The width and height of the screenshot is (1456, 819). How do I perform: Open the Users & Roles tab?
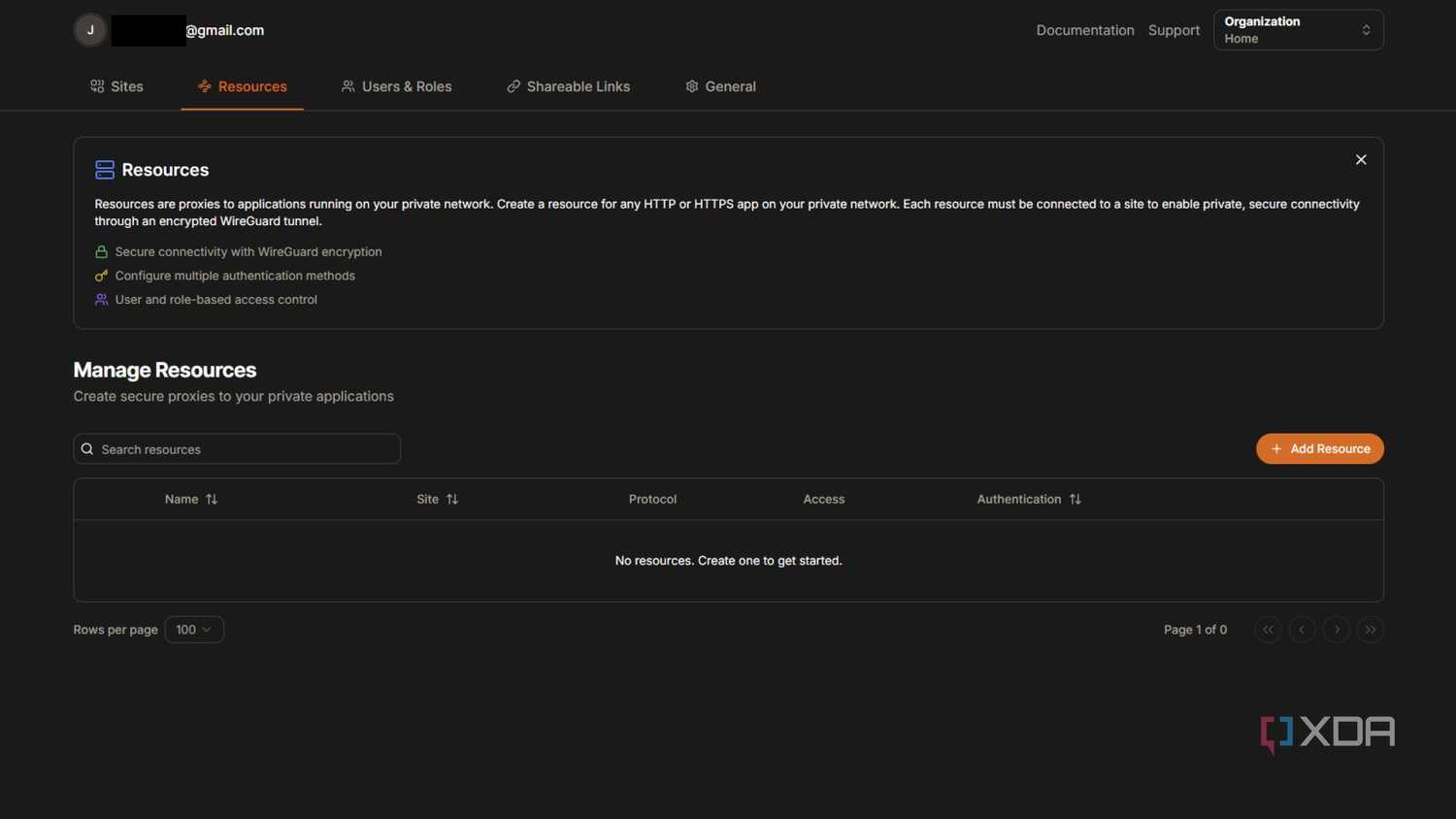coord(396,86)
